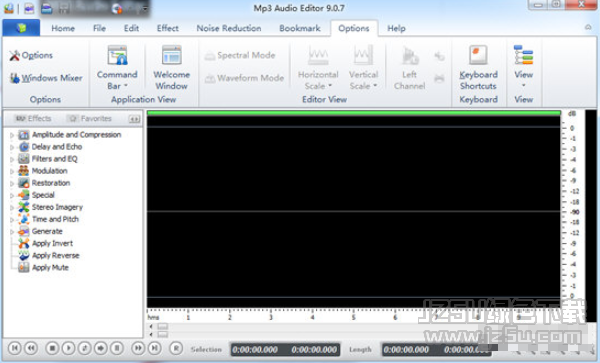The image size is (600, 363).
Task: Click the Options wrench icon
Action: point(15,55)
